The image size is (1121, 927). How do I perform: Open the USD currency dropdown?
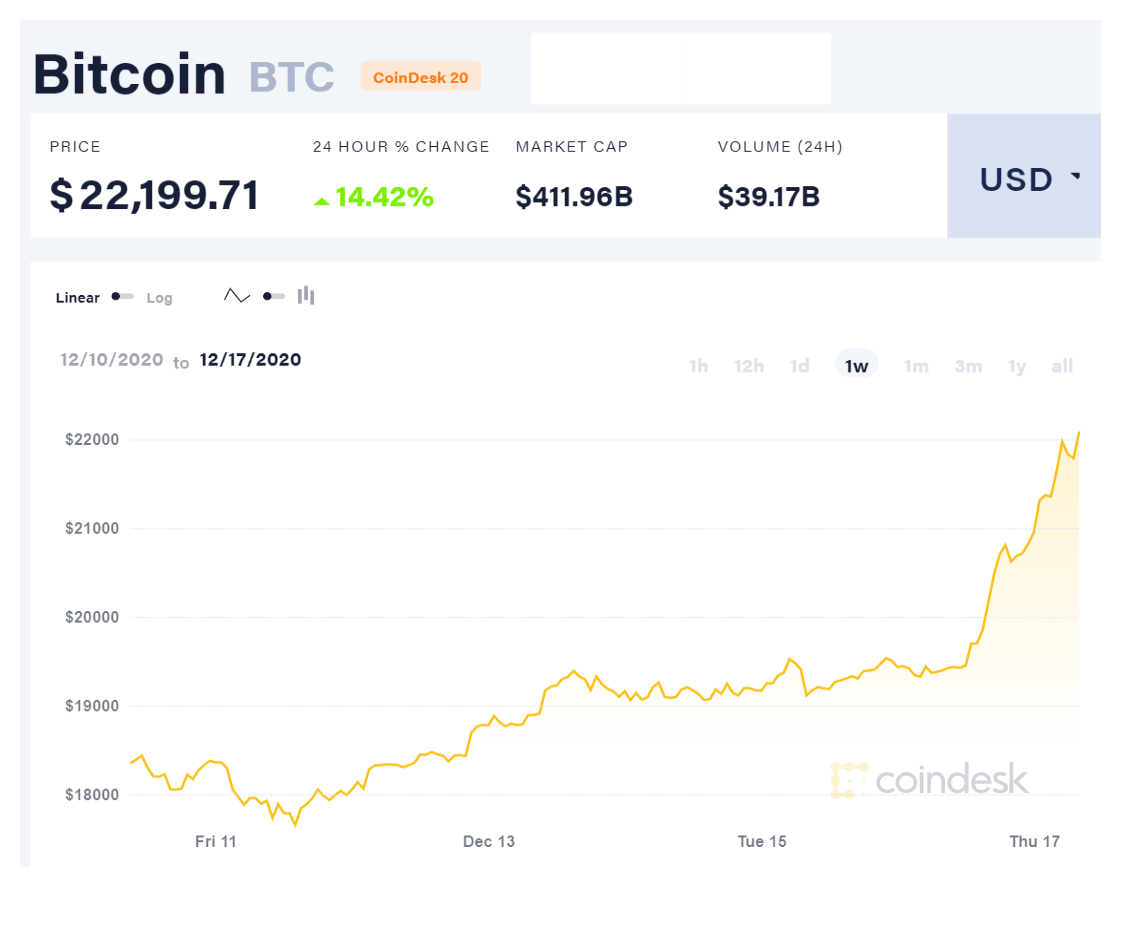pos(1024,176)
